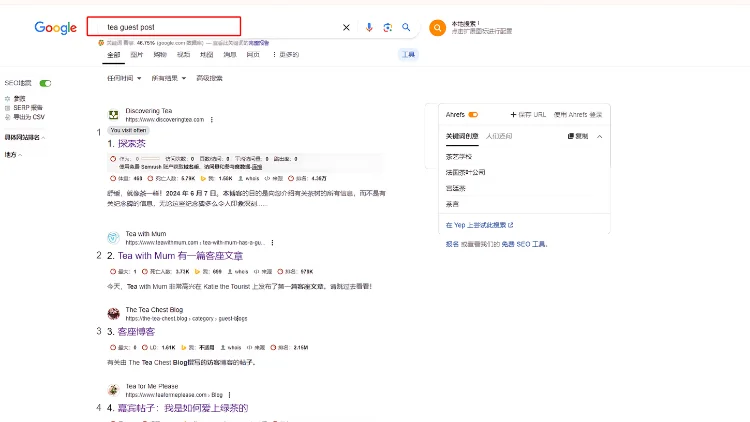
Task: Select the people-also-ask tab in Ahrefs
Action: [x=499, y=136]
